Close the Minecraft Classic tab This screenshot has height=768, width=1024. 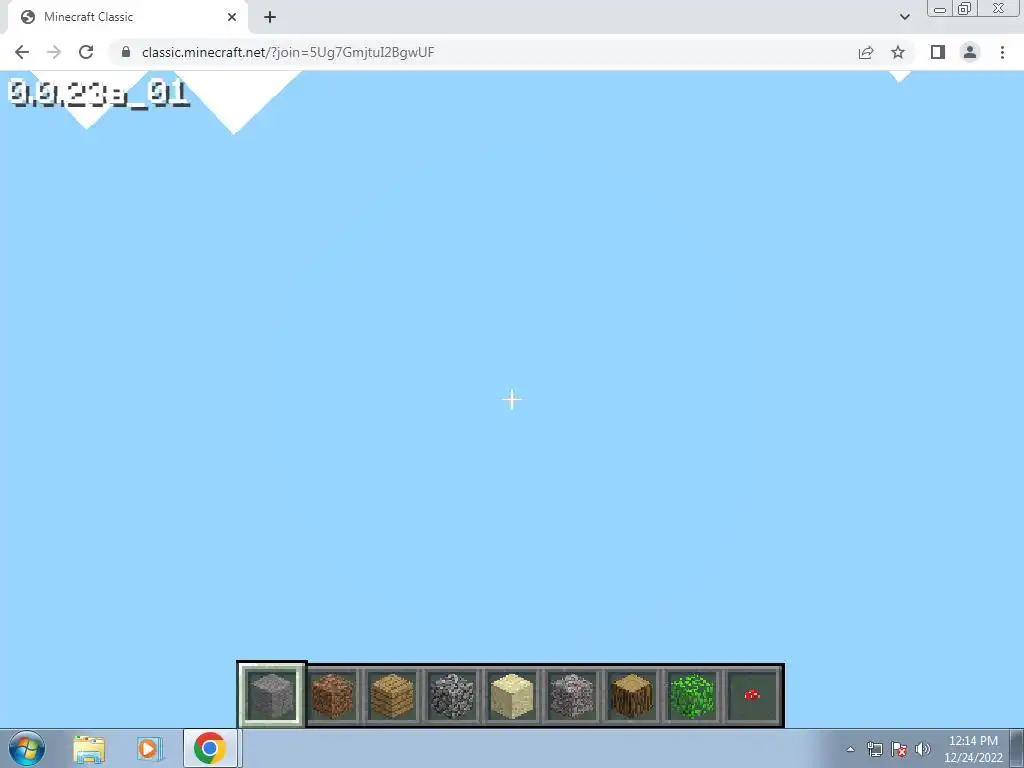pos(232,17)
